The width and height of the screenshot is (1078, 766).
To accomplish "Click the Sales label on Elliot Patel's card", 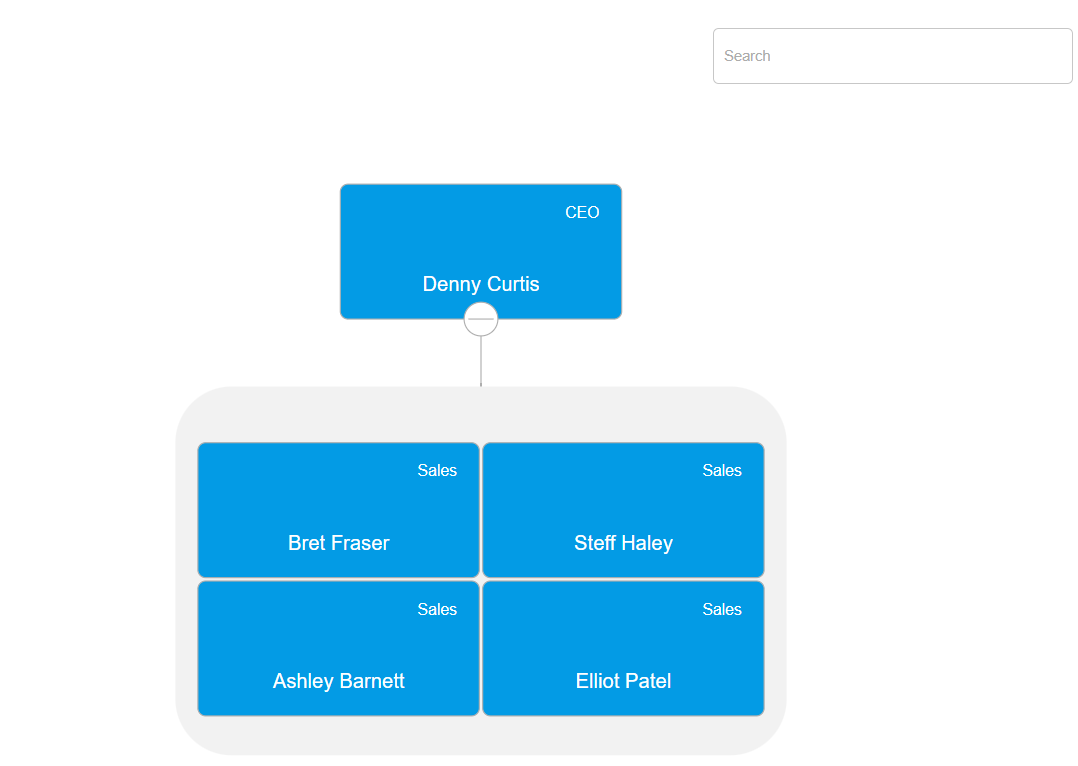I will coord(722,609).
